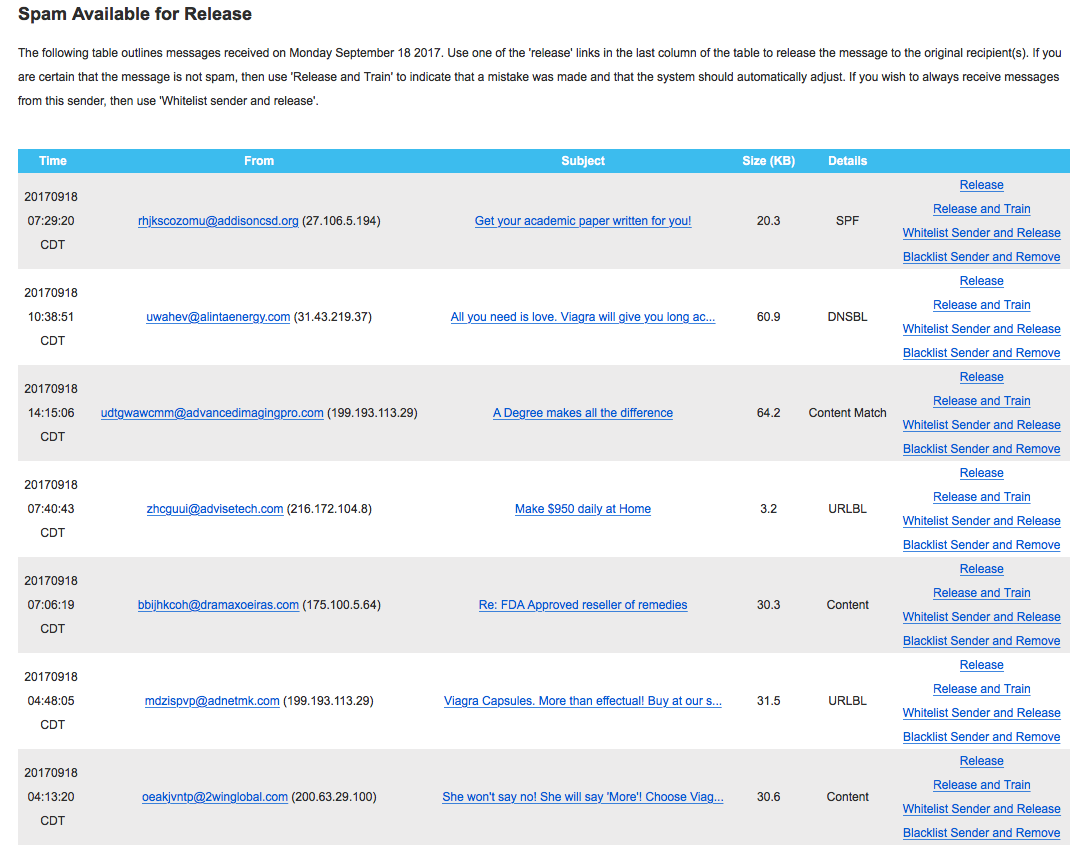The height and width of the screenshot is (849, 1078).
Task: Open sender zhcguui@advisetech.com link
Action: point(214,509)
